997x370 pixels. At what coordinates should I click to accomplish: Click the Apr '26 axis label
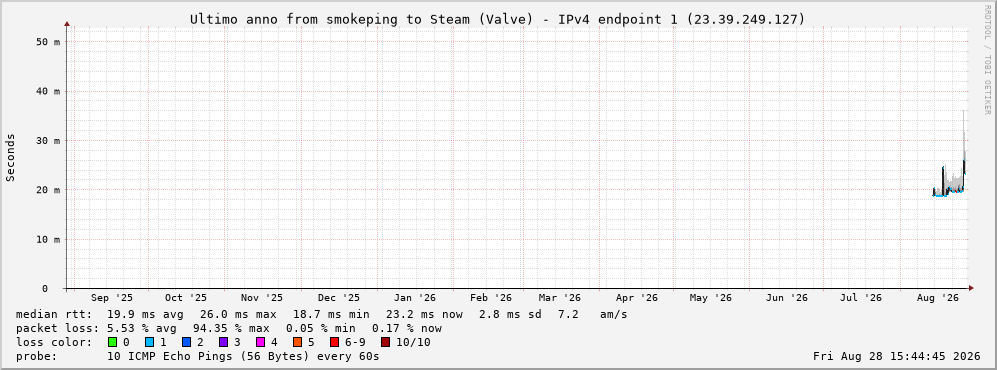click(636, 298)
